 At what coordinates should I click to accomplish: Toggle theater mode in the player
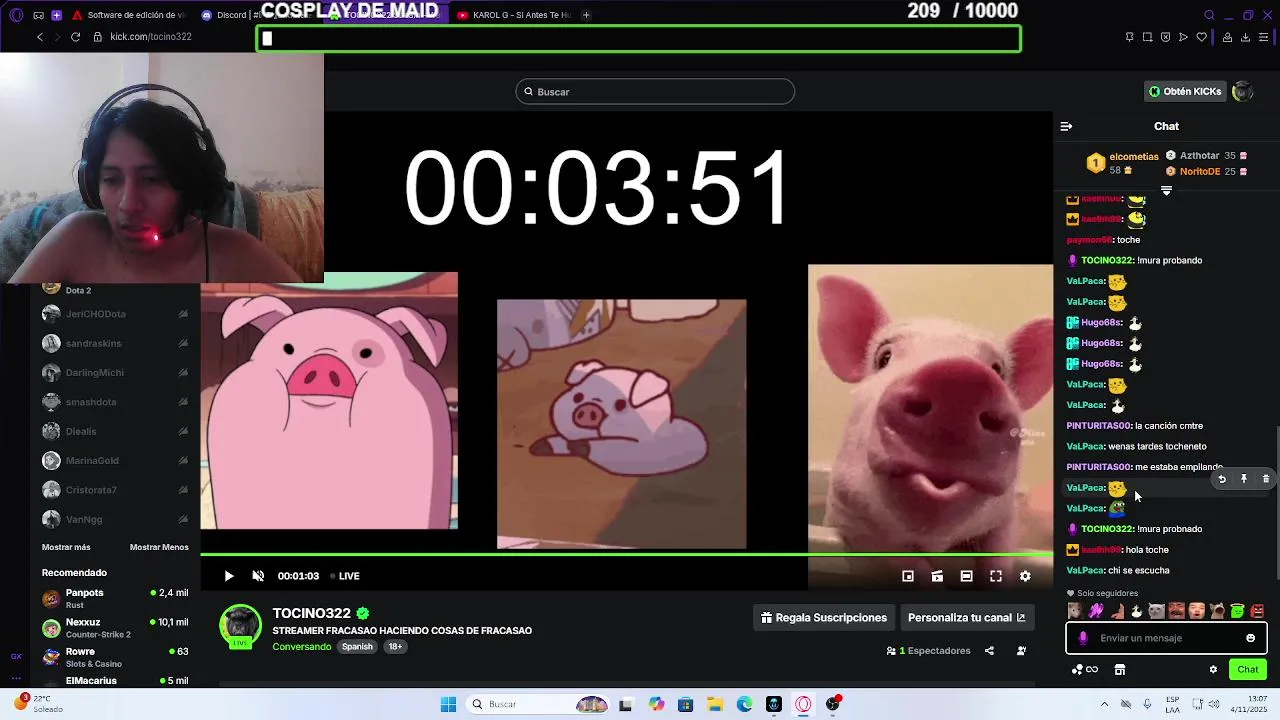click(966, 576)
